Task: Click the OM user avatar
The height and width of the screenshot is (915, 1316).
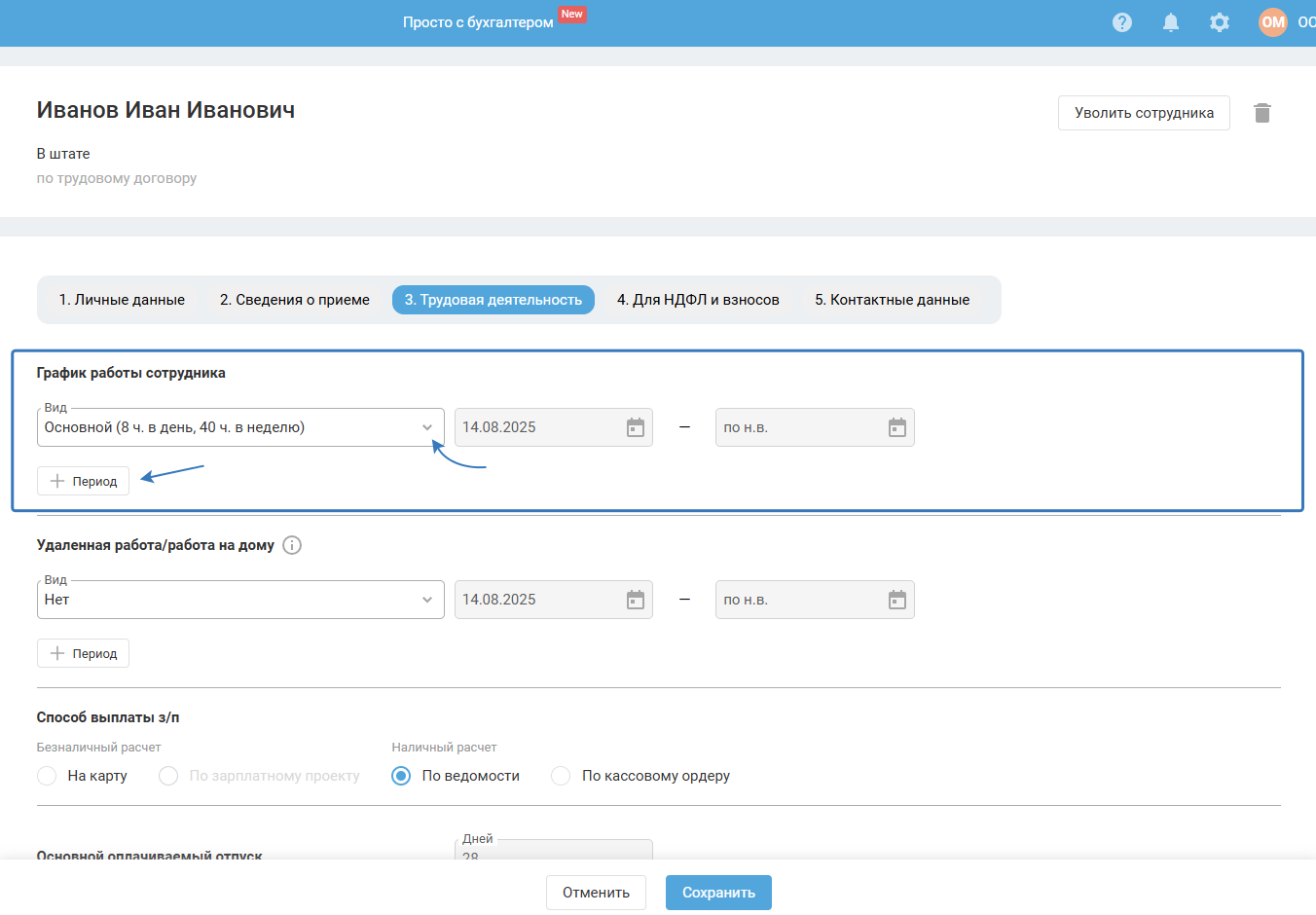Action: (x=1272, y=22)
